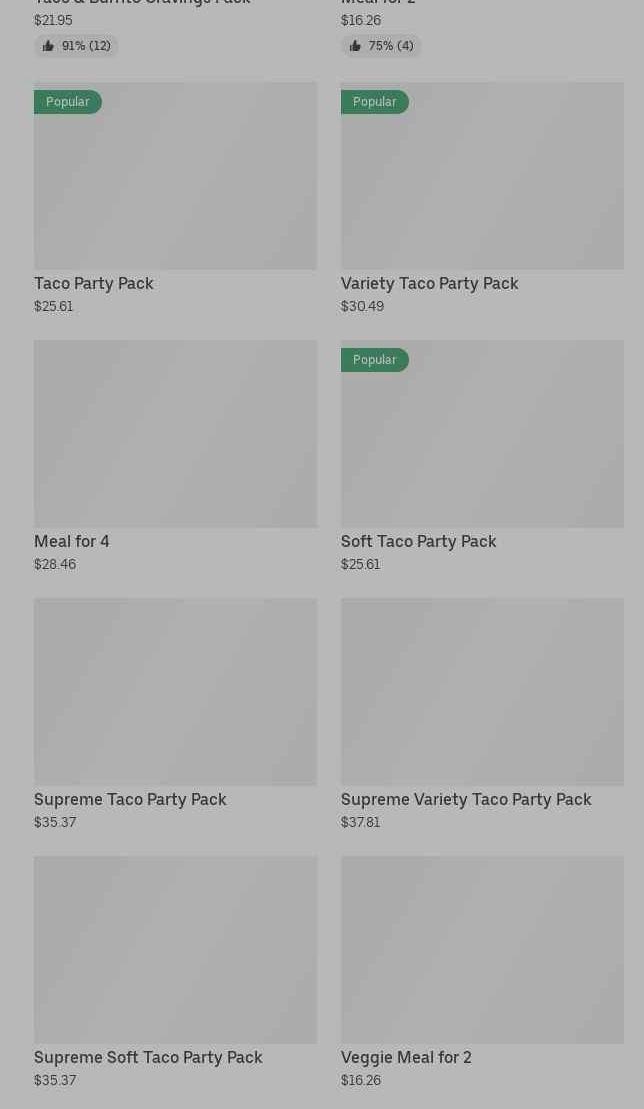Click the Variety Taco Party Pack title

(x=430, y=284)
